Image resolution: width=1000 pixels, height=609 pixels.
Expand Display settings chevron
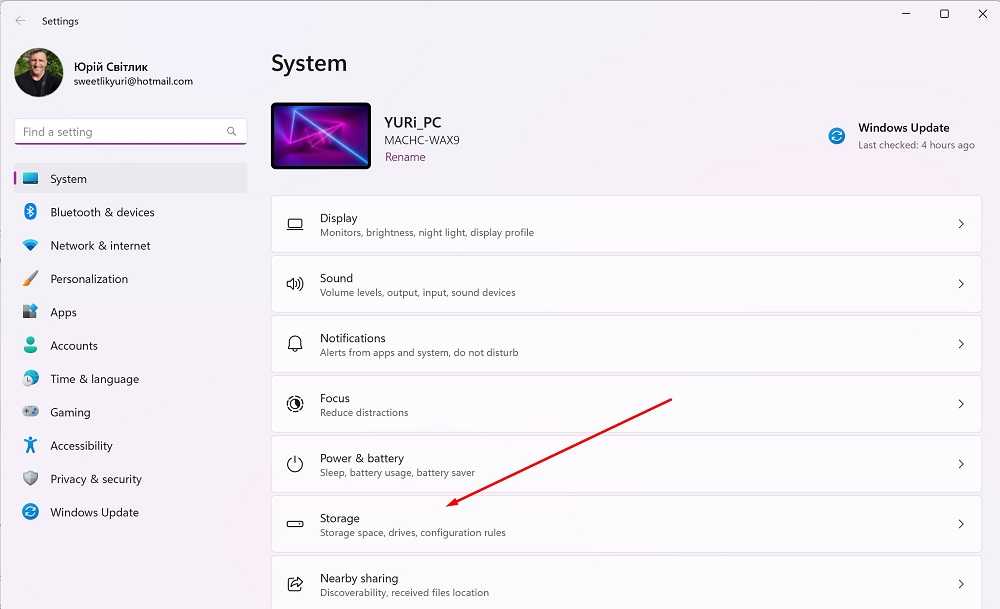961,224
